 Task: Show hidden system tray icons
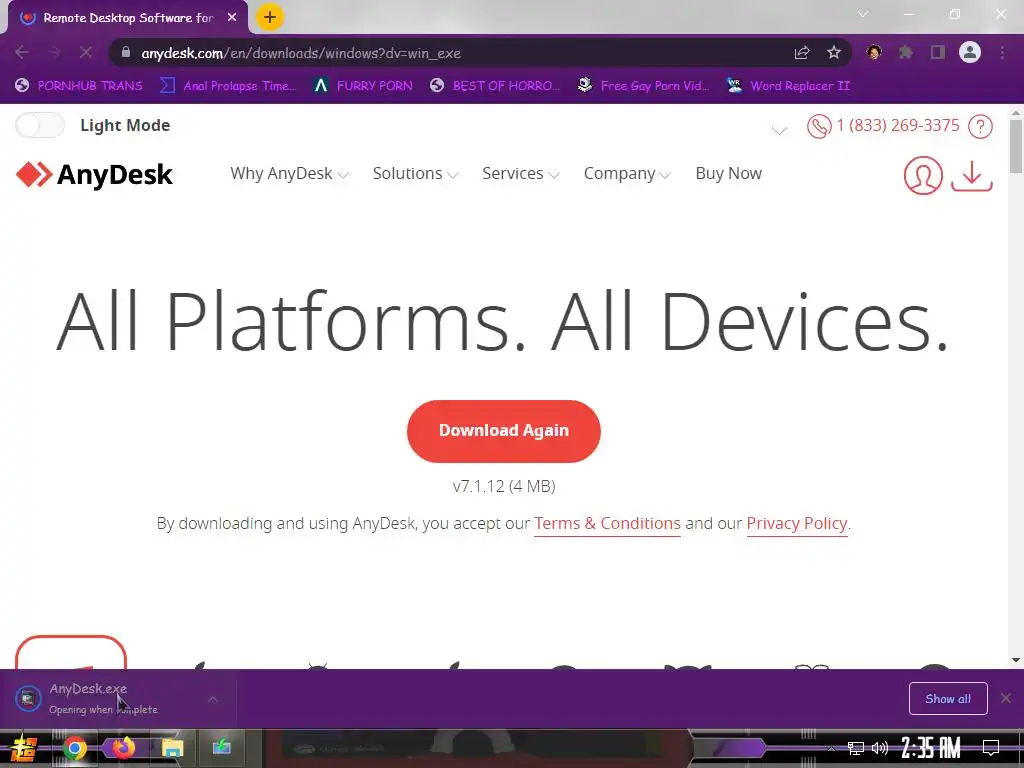[831, 748]
